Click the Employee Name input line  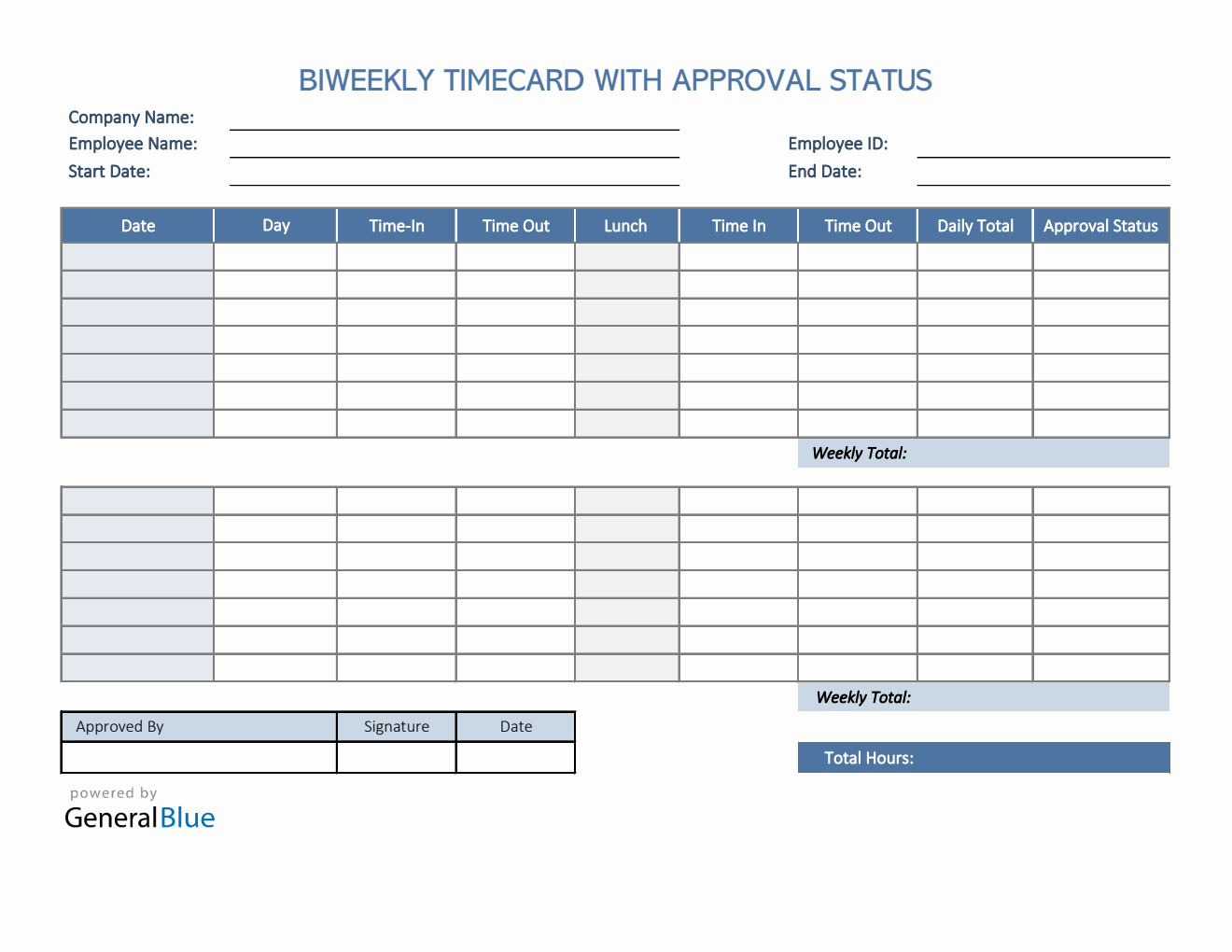tap(454, 154)
